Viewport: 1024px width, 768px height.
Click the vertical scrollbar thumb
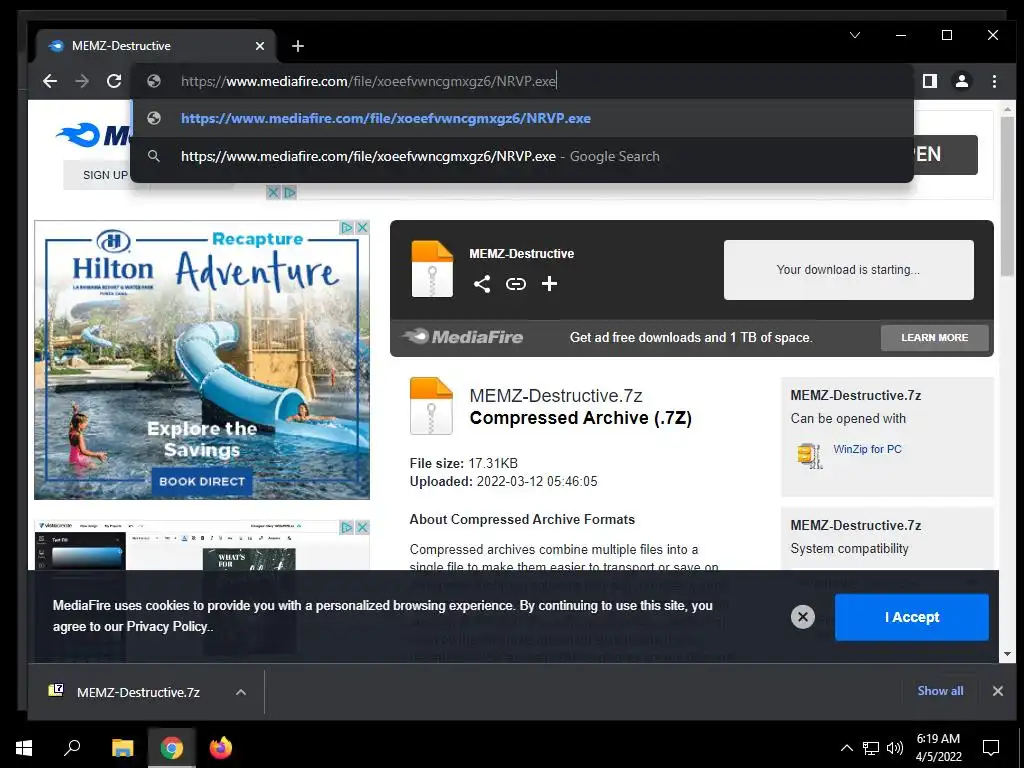[x=1006, y=199]
